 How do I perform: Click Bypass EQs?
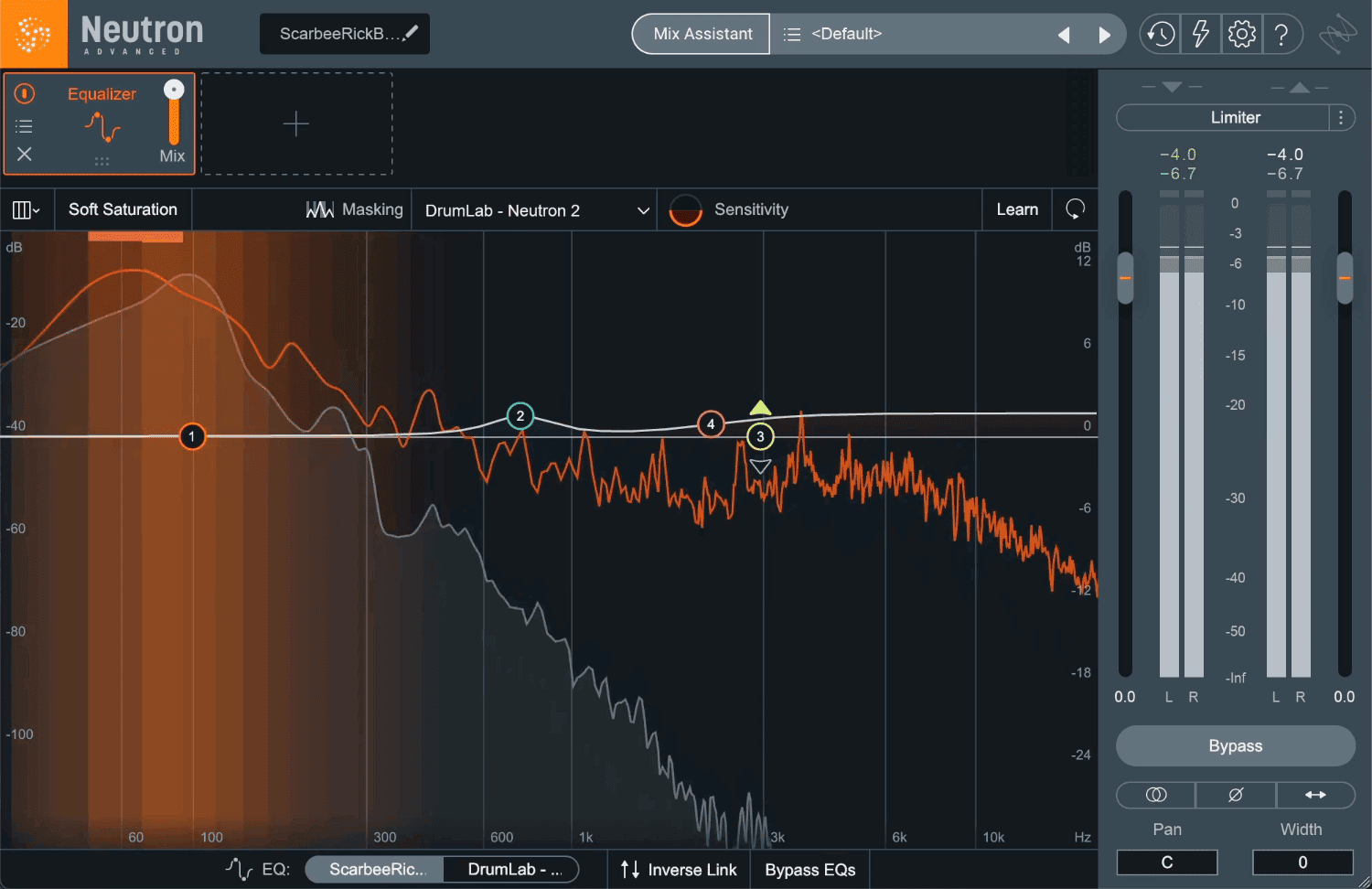click(809, 870)
